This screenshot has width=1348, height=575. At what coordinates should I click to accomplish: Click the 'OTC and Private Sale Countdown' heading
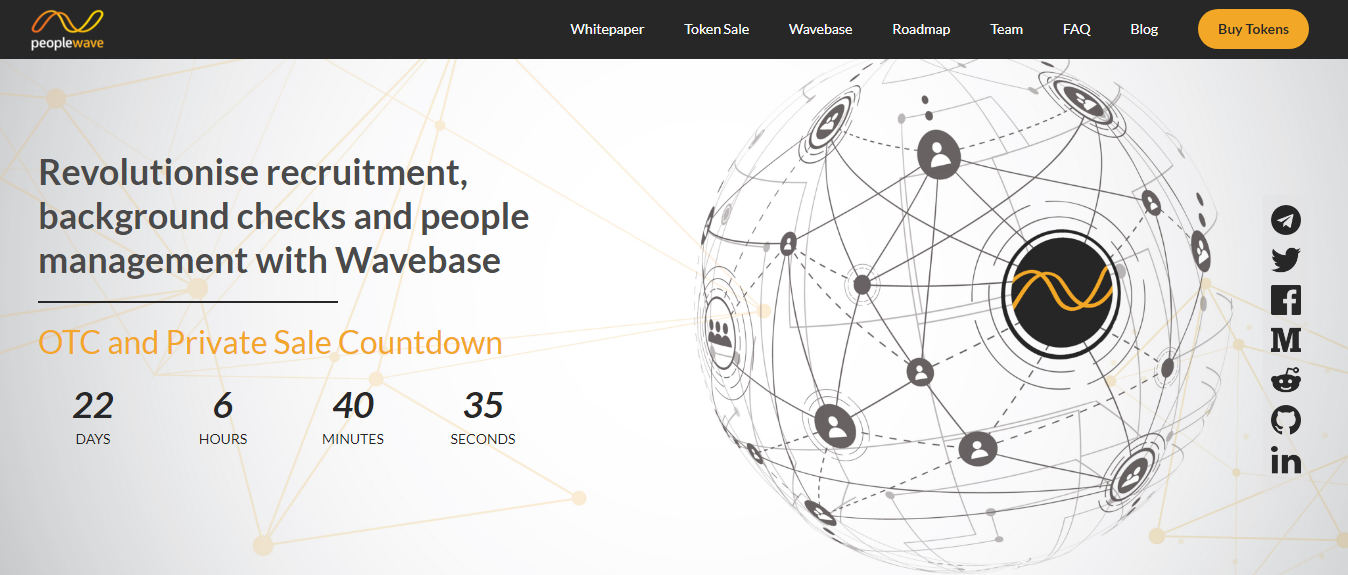270,342
